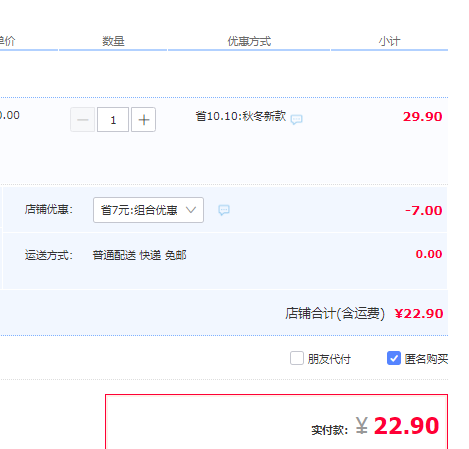The height and width of the screenshot is (449, 469).
Task: Enable the 朋友代付 checkbox
Action: (297, 358)
